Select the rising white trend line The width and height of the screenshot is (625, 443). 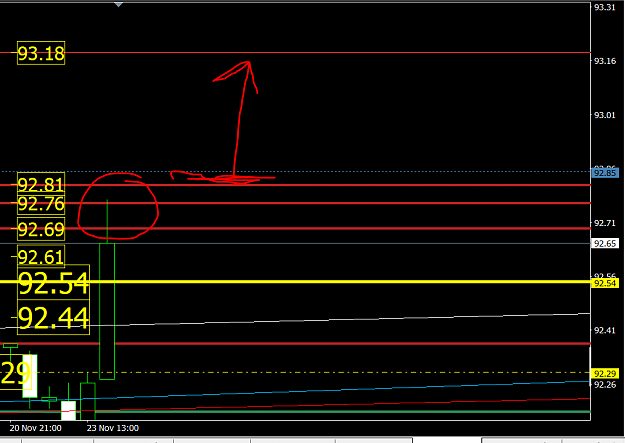pos(295,321)
